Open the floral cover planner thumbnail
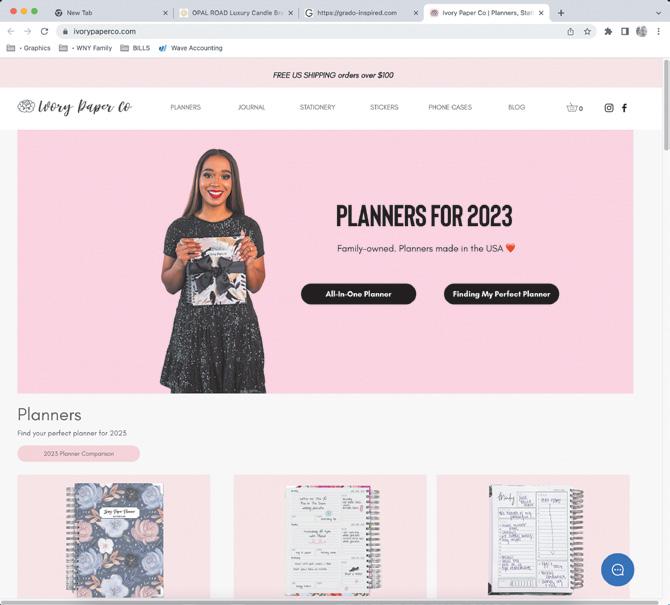This screenshot has height=605, width=670. [114, 539]
